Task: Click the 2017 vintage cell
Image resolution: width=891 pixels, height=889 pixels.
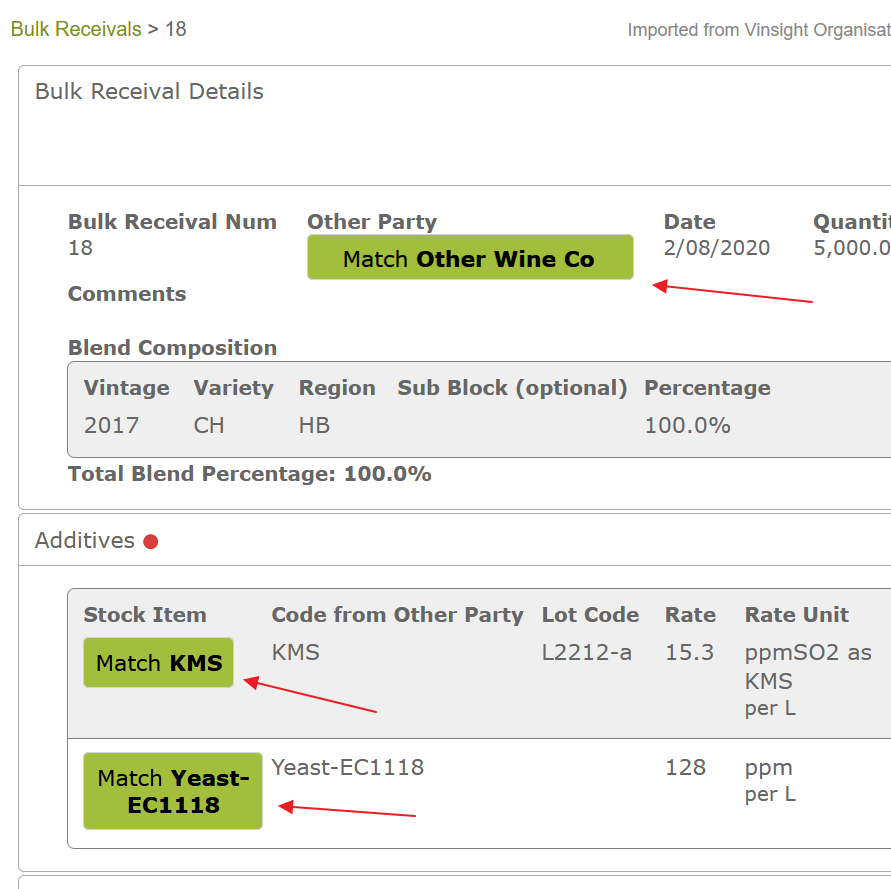Action: [111, 425]
